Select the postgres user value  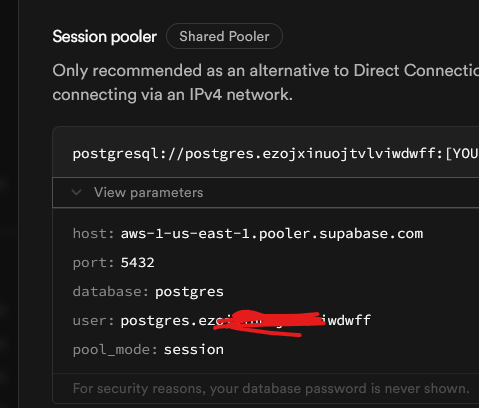click(x=246, y=321)
